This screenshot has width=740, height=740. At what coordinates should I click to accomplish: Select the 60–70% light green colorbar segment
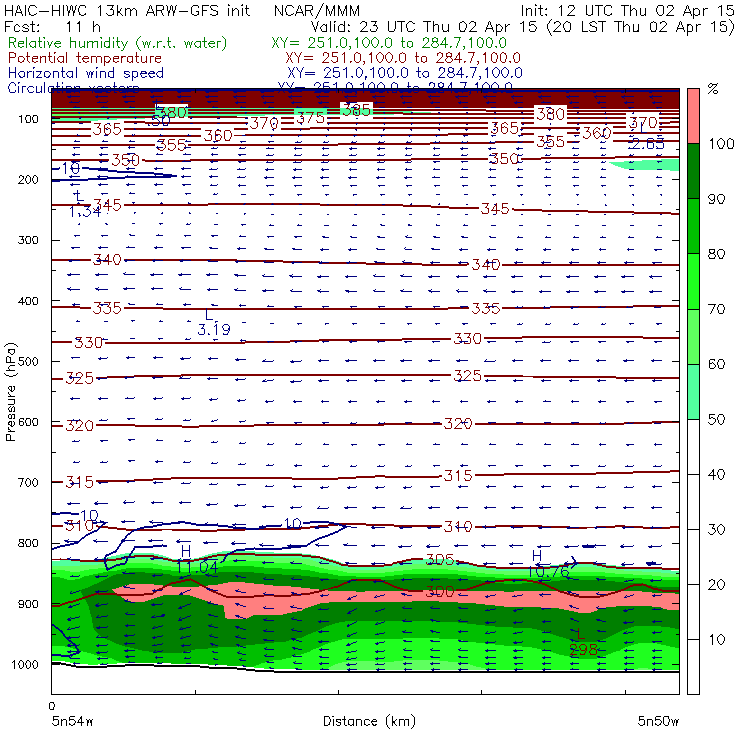point(693,336)
